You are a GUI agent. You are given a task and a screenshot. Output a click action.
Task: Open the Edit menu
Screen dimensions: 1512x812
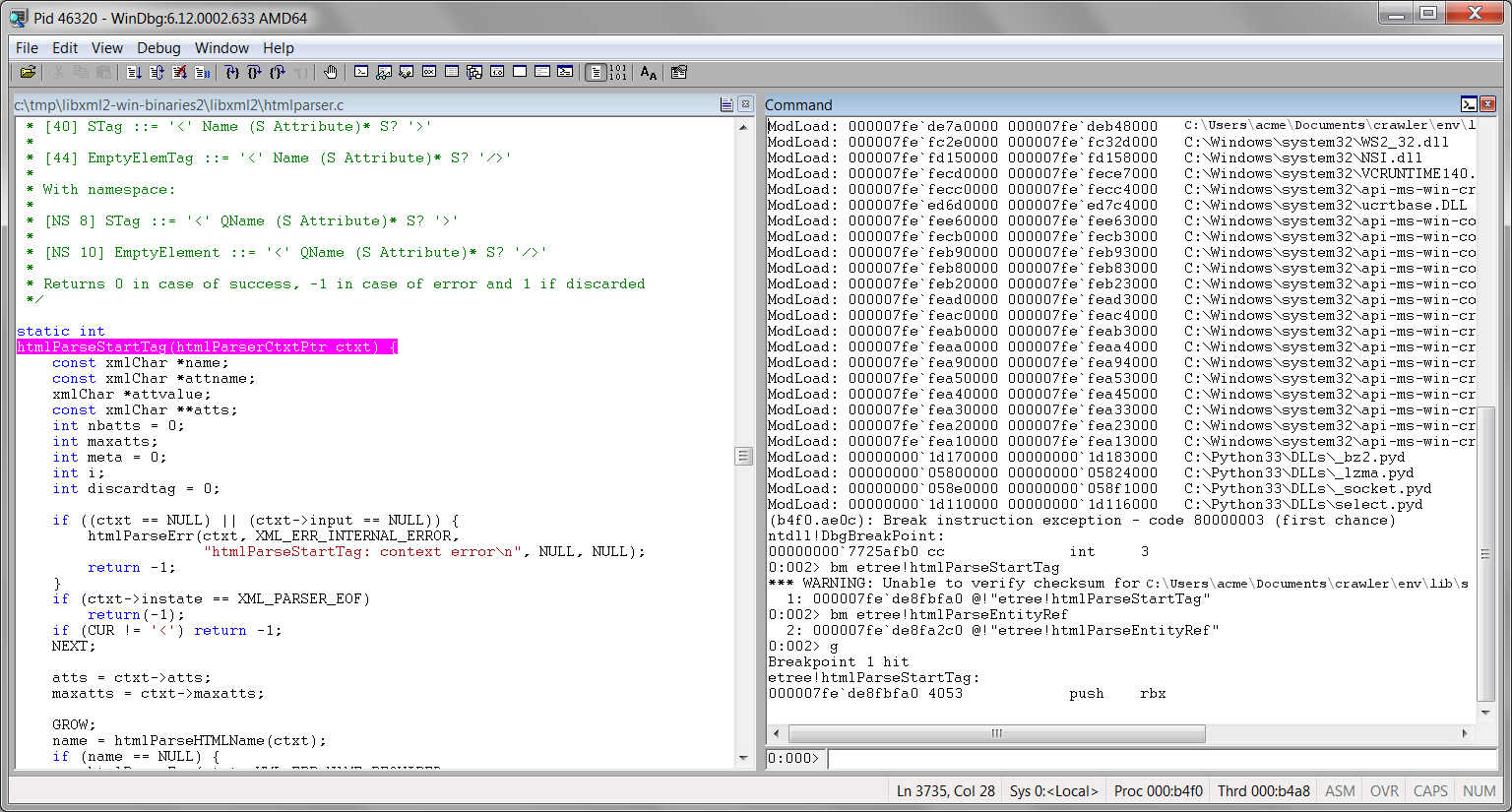[x=65, y=47]
